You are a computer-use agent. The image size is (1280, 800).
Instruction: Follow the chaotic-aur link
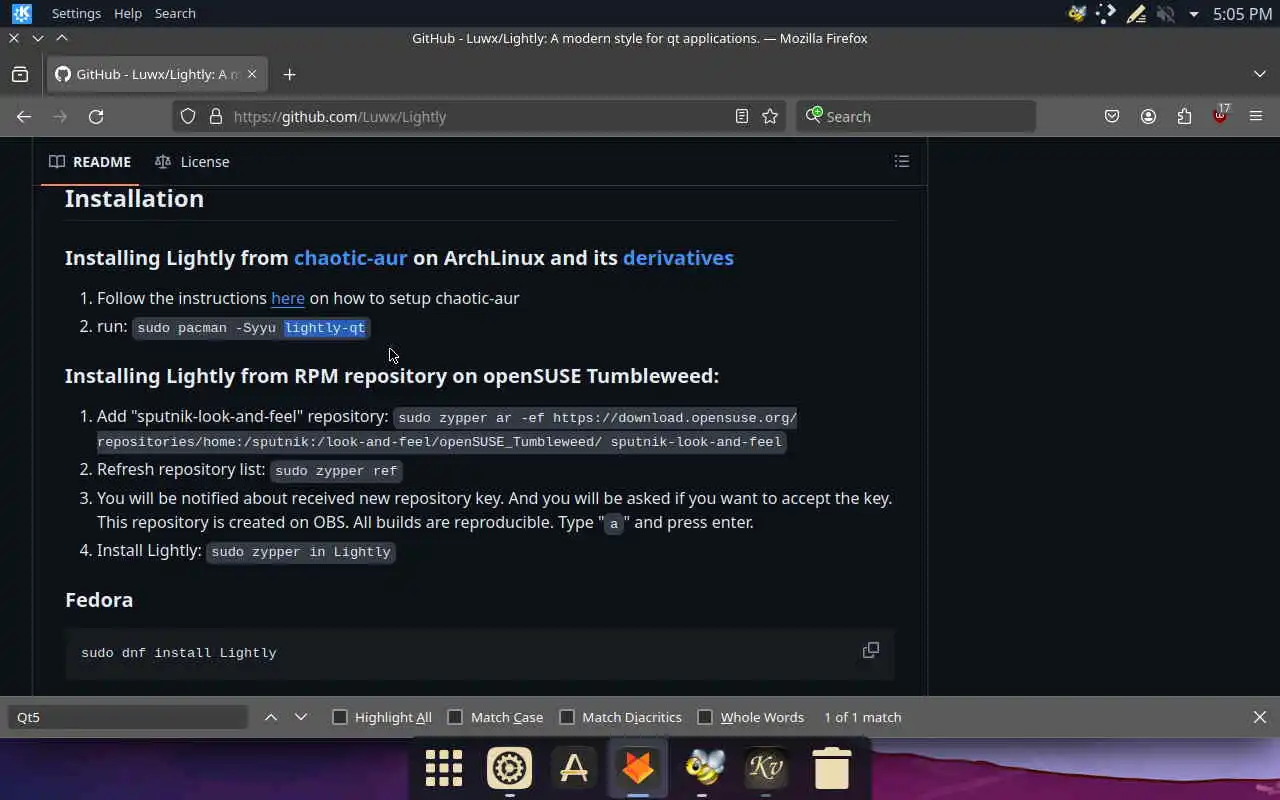click(350, 257)
